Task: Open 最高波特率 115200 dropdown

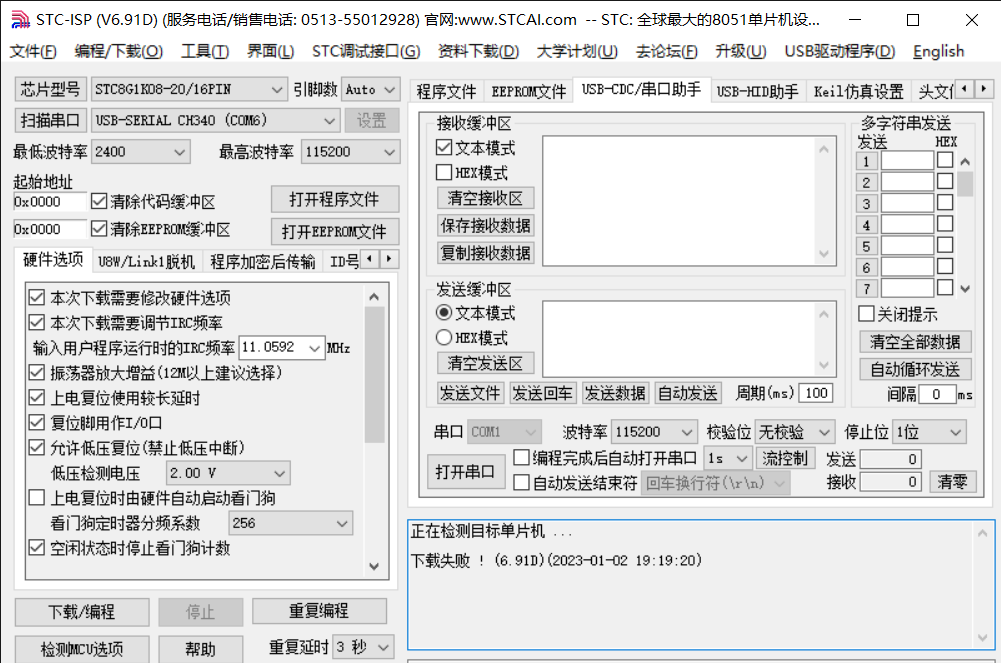Action: click(x=350, y=152)
